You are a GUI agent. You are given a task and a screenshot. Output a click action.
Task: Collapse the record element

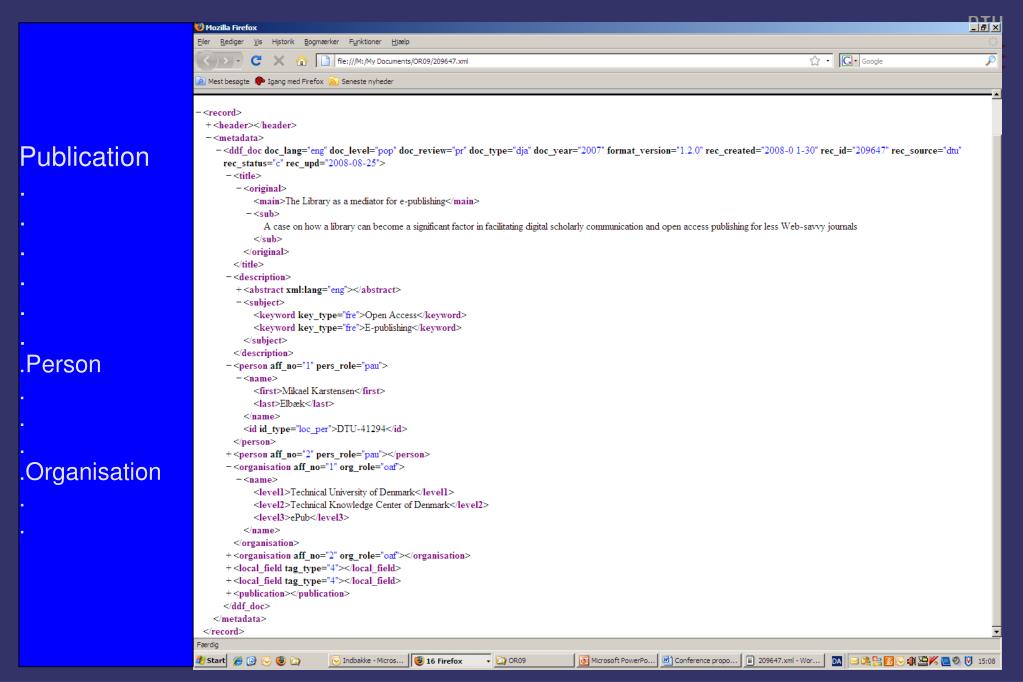coord(198,113)
